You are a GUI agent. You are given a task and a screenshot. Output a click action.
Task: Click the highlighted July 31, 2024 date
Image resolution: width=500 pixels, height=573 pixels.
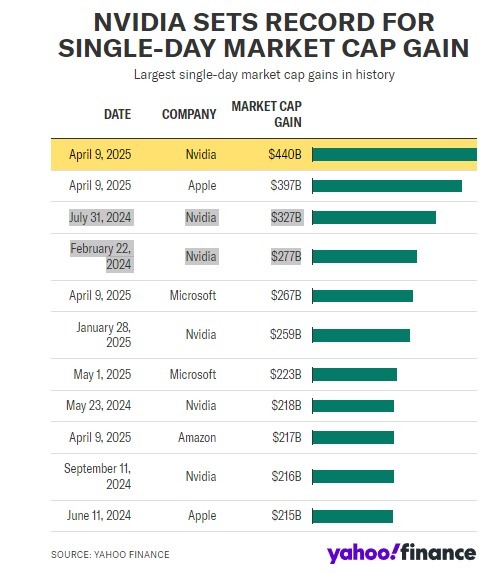coord(101,217)
